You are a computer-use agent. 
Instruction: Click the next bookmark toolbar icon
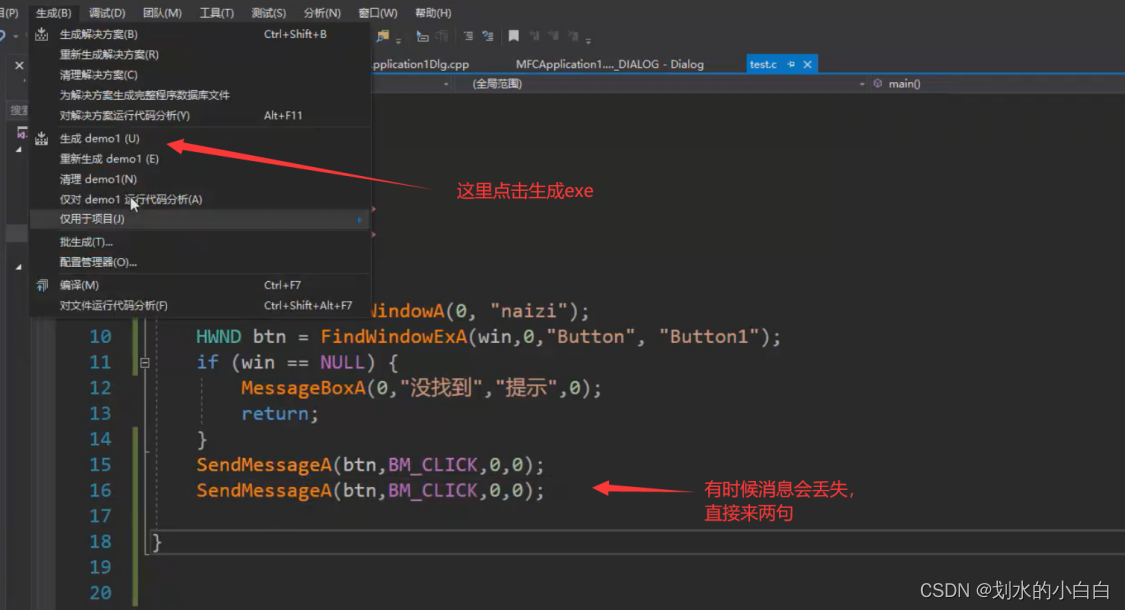553,36
